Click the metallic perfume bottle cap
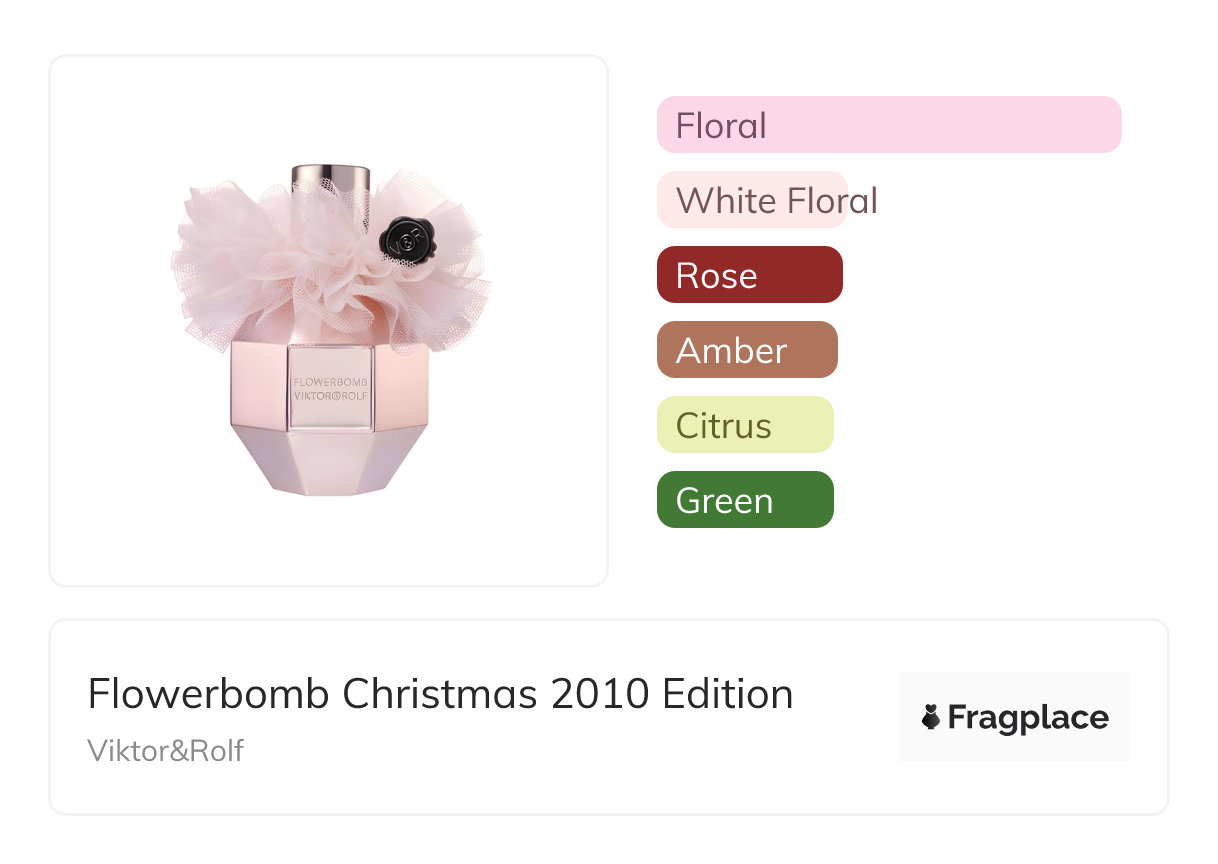The height and width of the screenshot is (864, 1218). click(x=330, y=178)
